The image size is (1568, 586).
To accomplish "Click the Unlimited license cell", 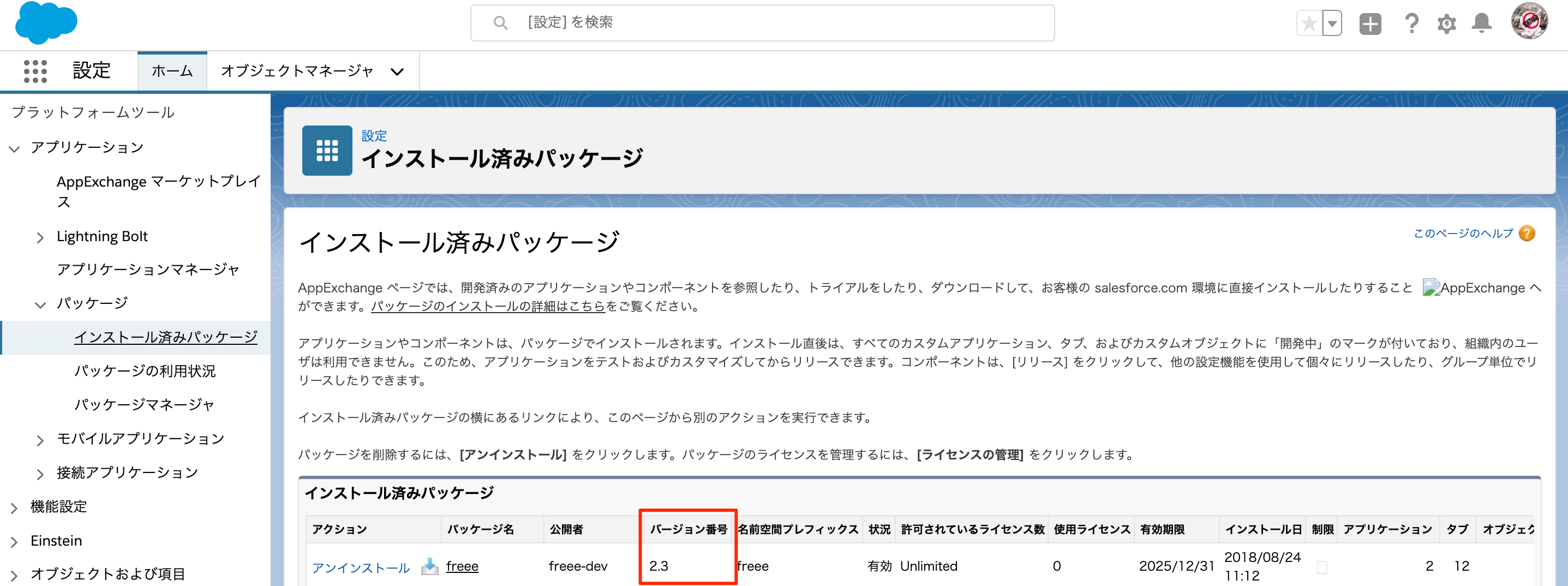I will 928,566.
